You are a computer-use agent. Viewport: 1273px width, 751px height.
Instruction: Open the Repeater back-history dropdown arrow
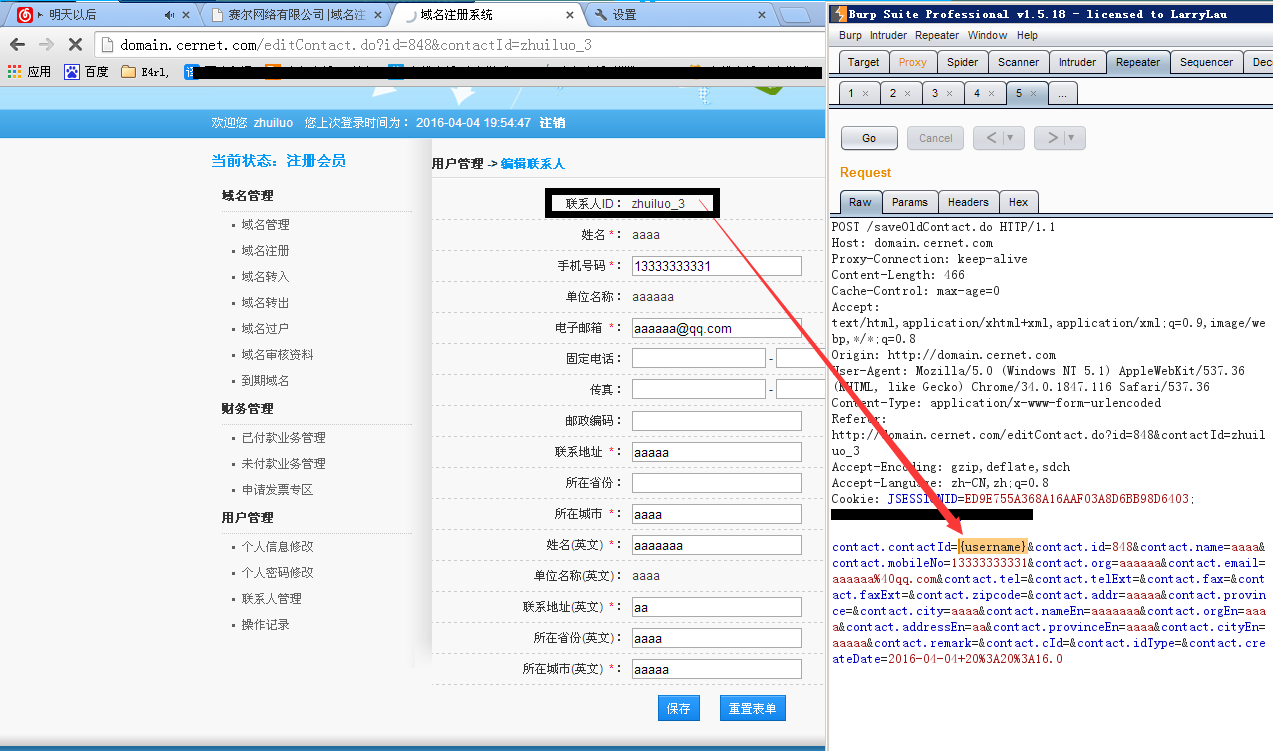pyautogui.click(x=1012, y=138)
